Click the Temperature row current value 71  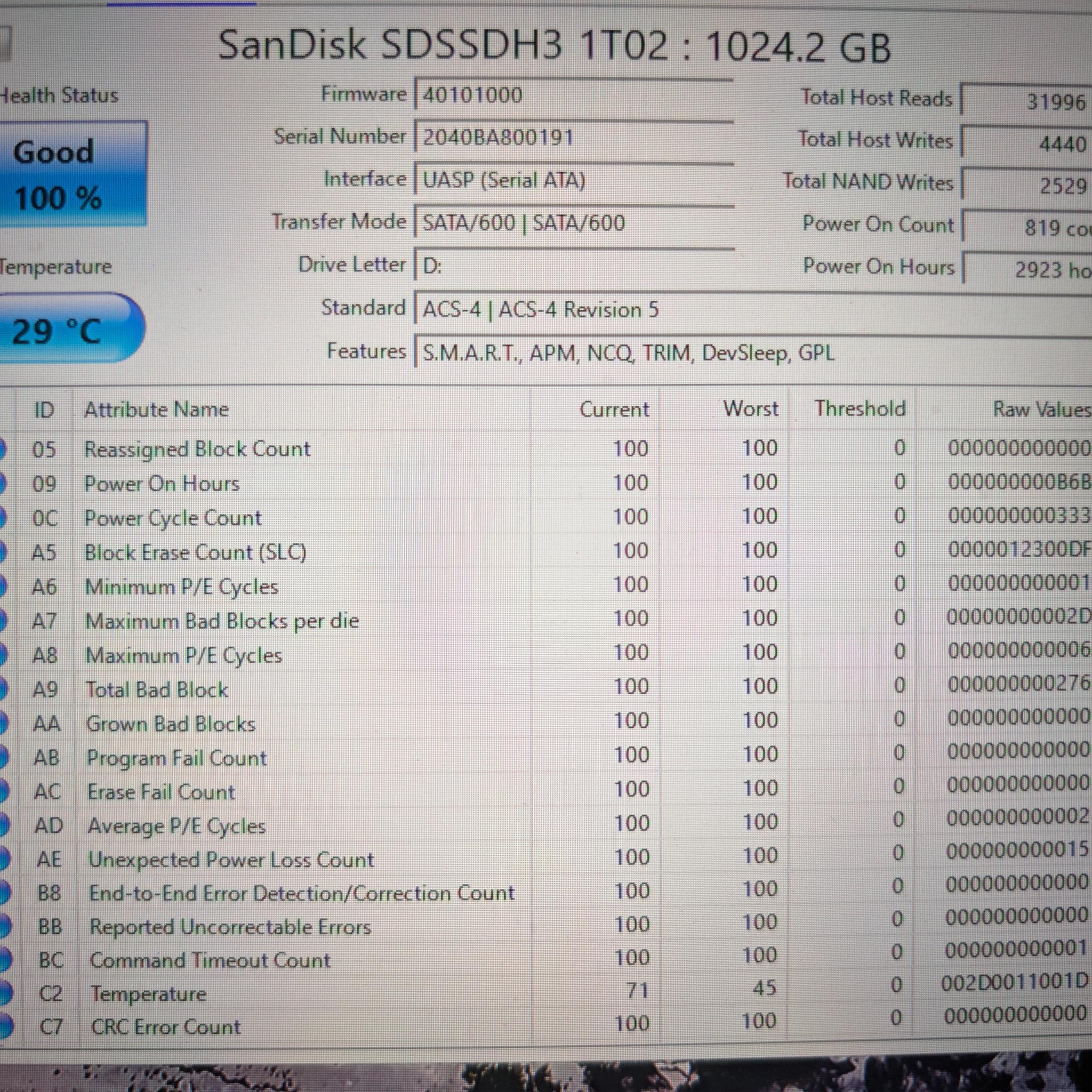[x=637, y=990]
